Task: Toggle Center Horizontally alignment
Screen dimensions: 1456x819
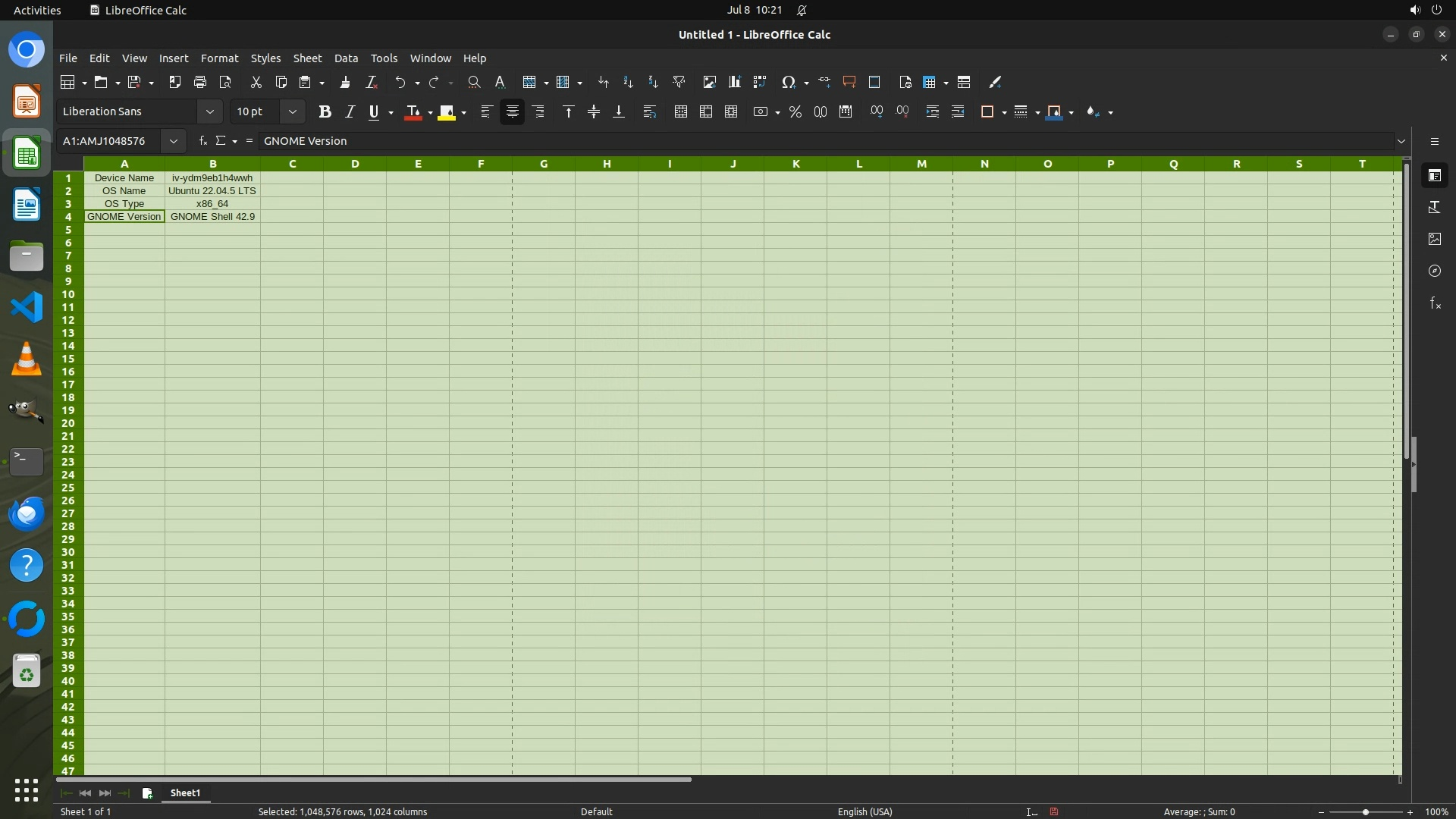Action: click(x=513, y=111)
